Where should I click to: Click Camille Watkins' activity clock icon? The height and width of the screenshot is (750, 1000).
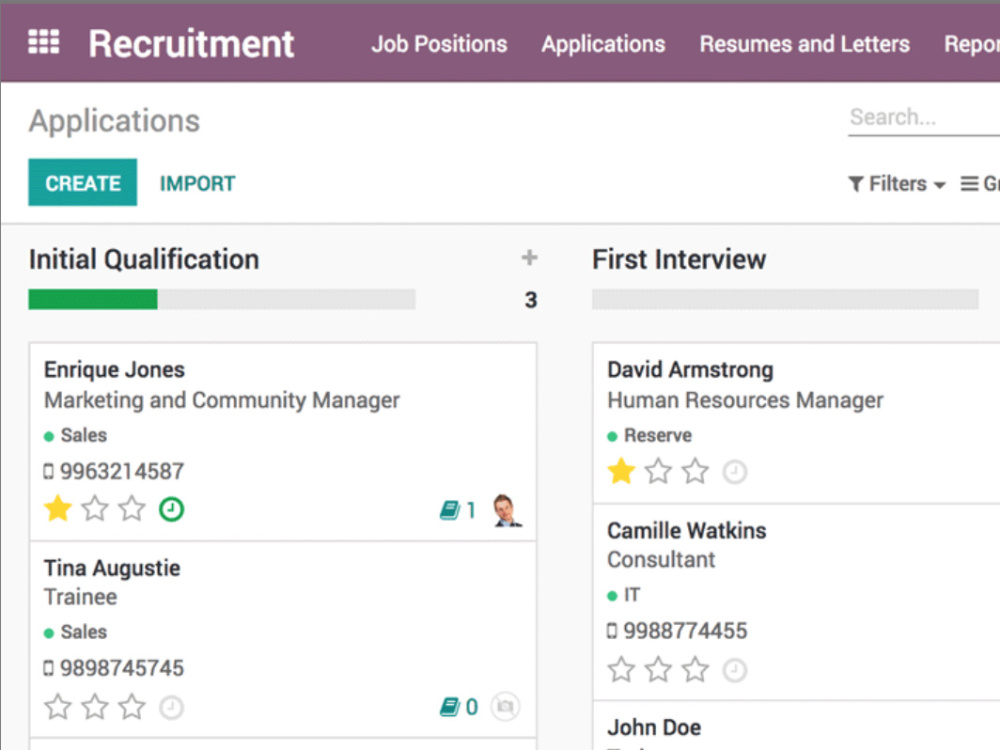tap(735, 670)
